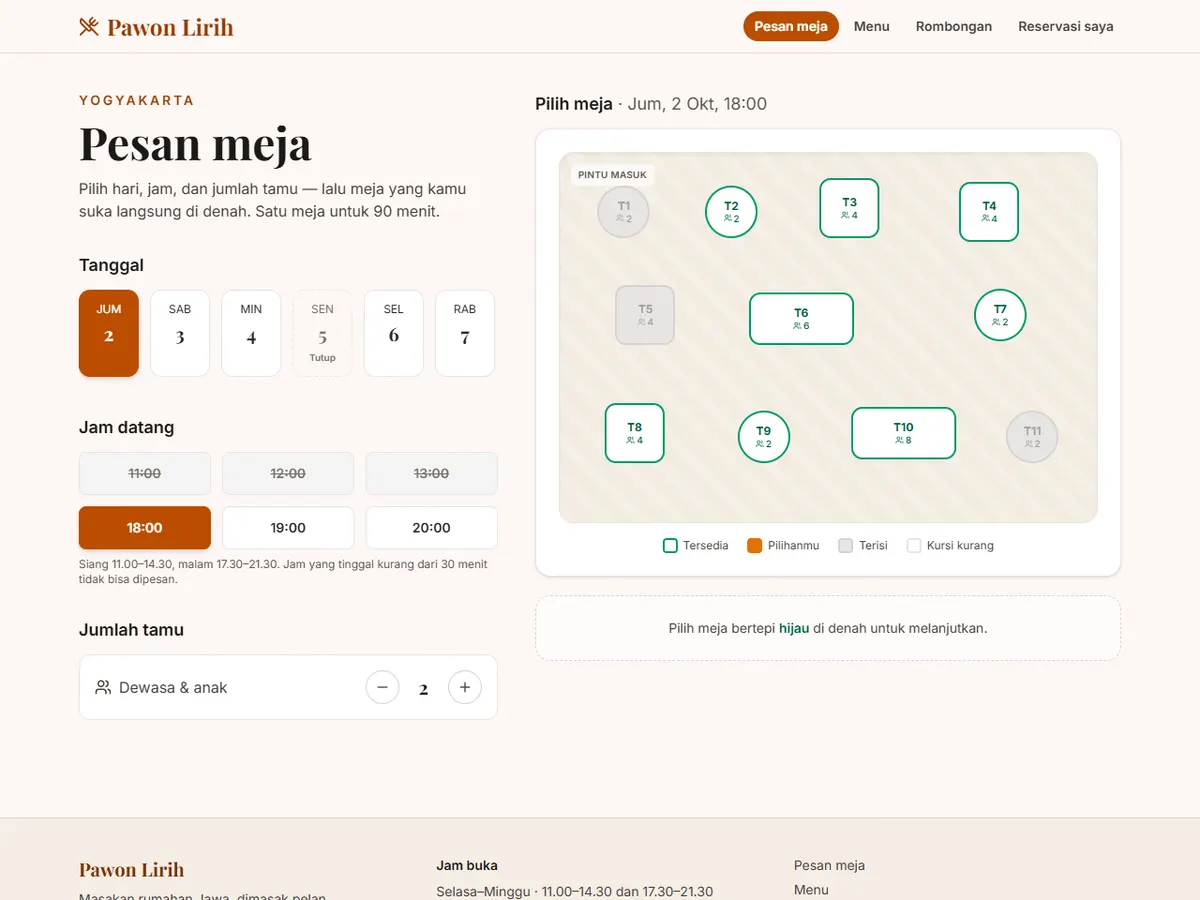Select table T4 on the floor plan
Viewport: 1200px width, 900px height.
point(989,212)
